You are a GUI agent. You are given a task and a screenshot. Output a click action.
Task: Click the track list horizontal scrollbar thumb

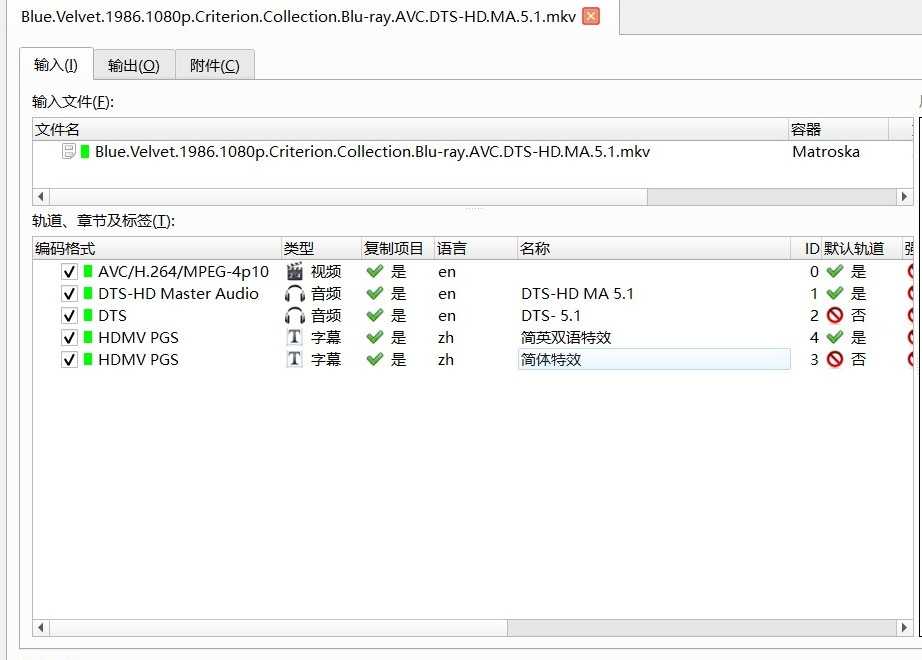[x=278, y=628]
